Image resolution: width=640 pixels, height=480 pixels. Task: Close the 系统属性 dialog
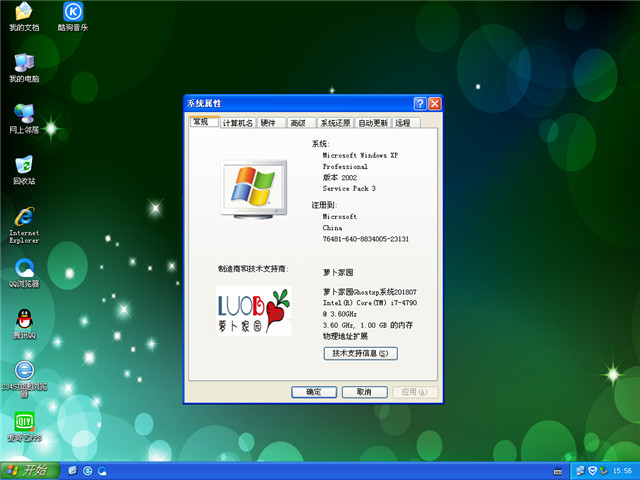coord(435,104)
